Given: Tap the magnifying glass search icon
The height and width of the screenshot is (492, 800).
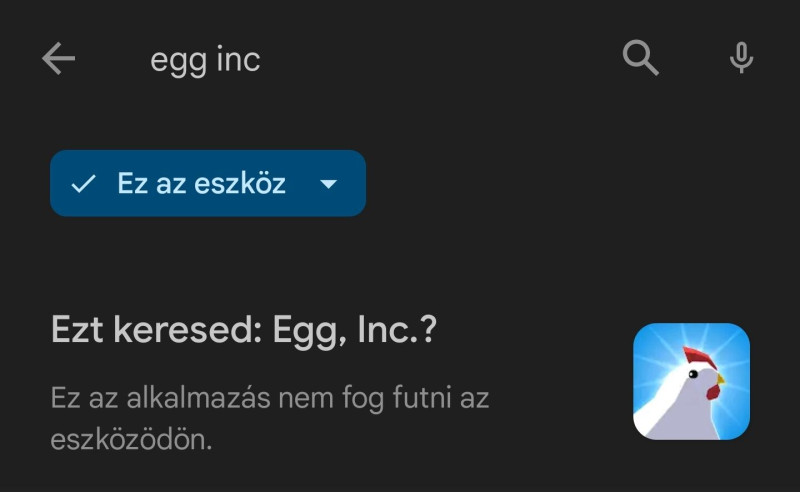Looking at the screenshot, I should pyautogui.click(x=641, y=59).
